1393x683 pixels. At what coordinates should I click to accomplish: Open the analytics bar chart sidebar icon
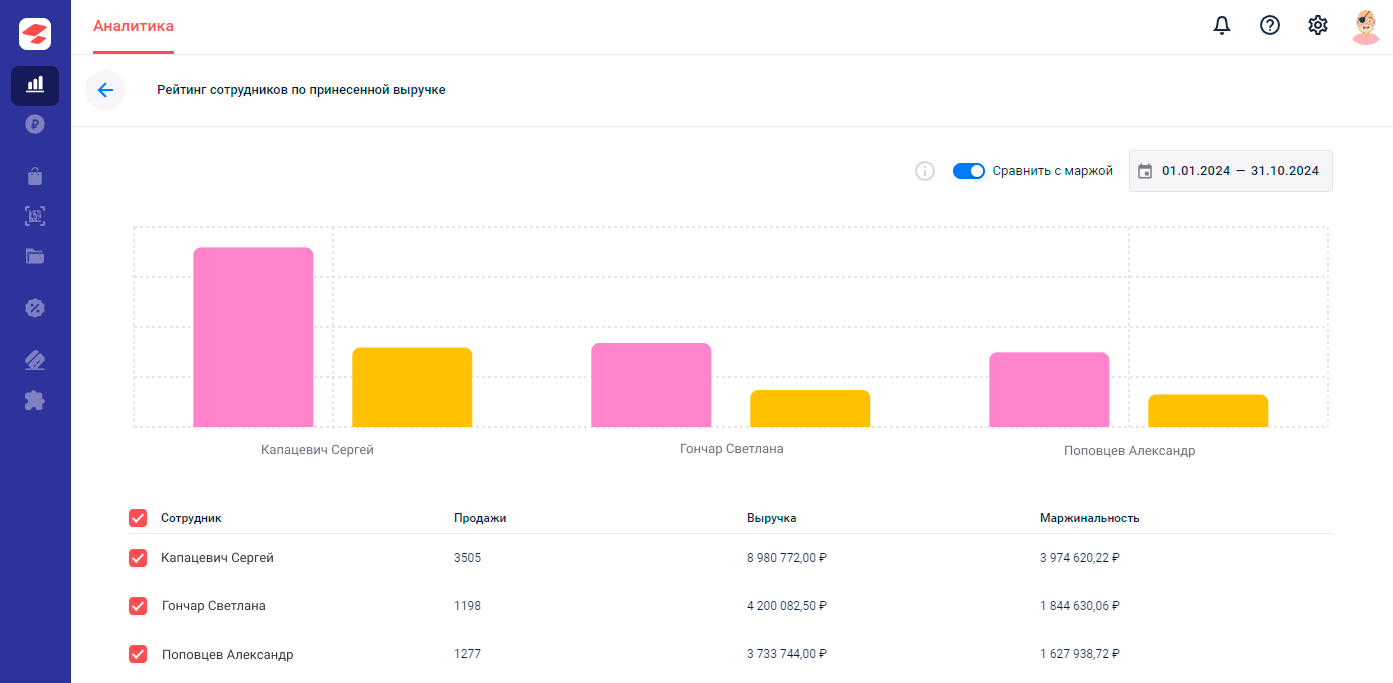pos(35,85)
